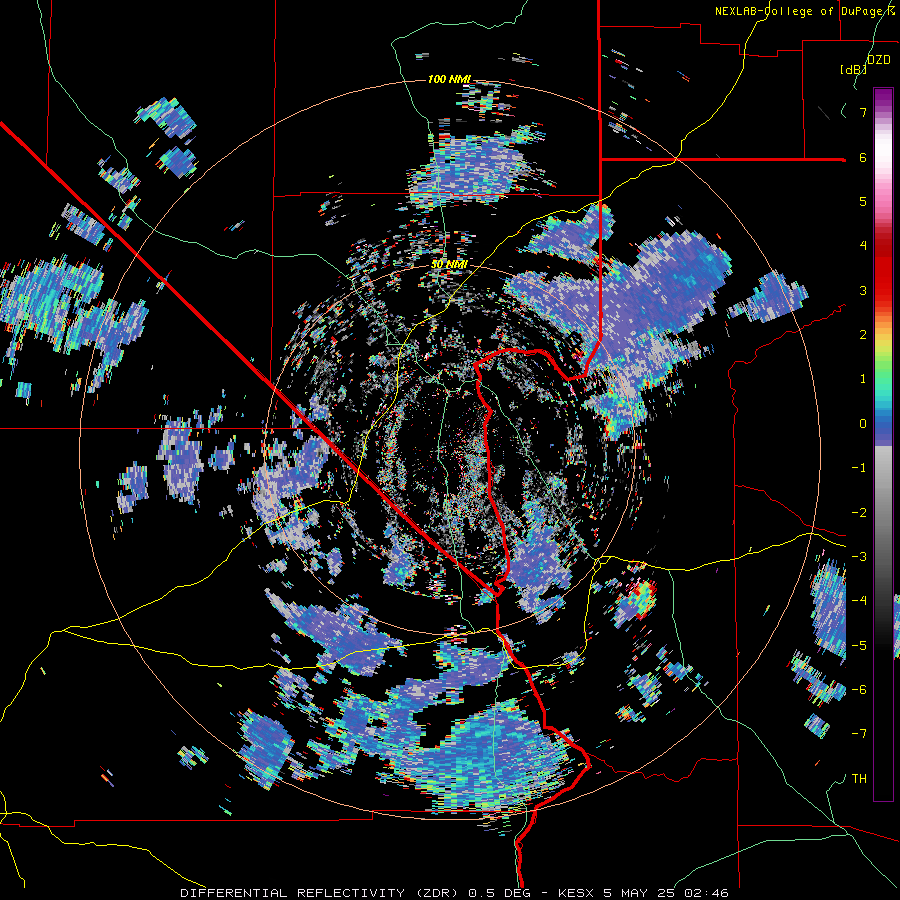Click the TH label below the scale
This screenshot has height=900, width=900.
(859, 779)
